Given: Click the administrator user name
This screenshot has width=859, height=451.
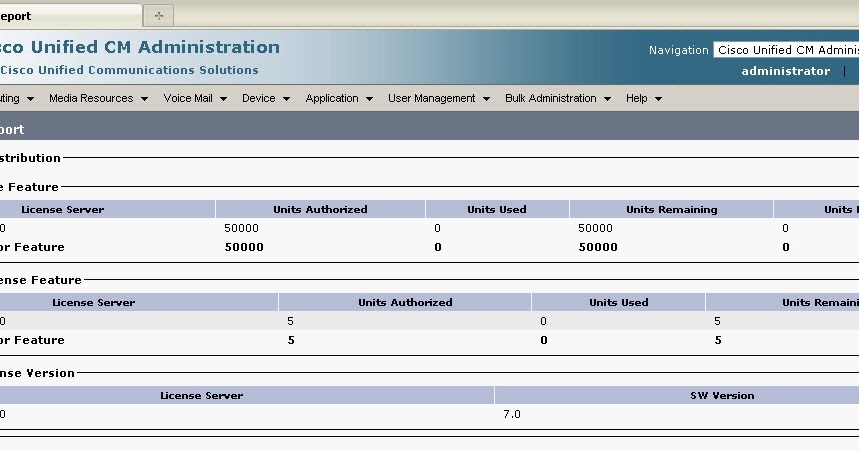Looking at the screenshot, I should (x=786, y=71).
